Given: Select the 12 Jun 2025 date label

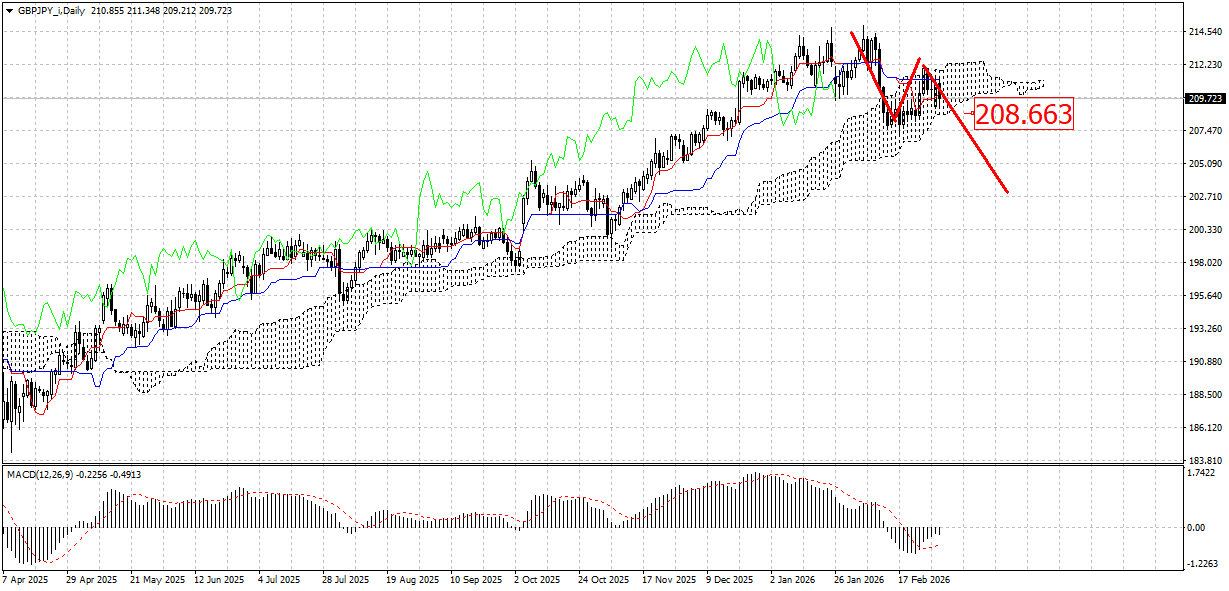Looking at the screenshot, I should (x=219, y=579).
